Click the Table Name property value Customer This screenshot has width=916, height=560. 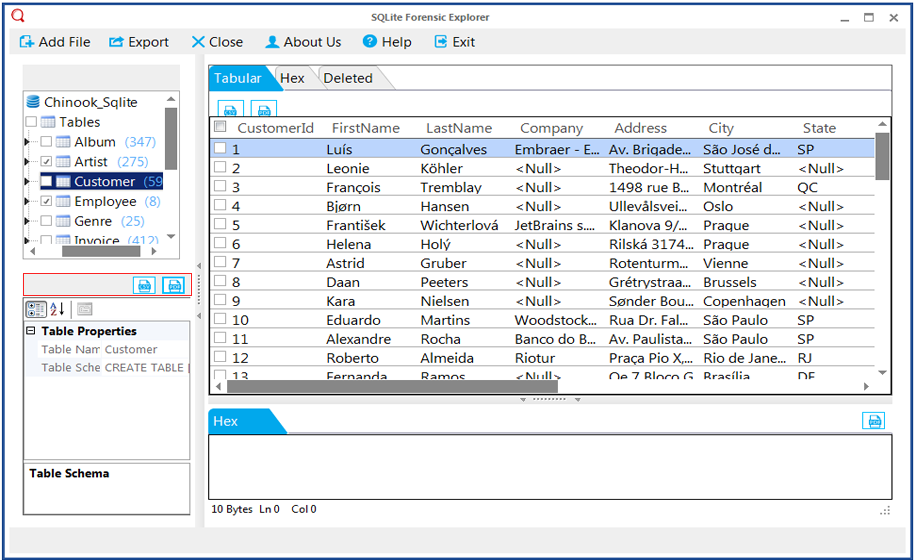(x=131, y=349)
